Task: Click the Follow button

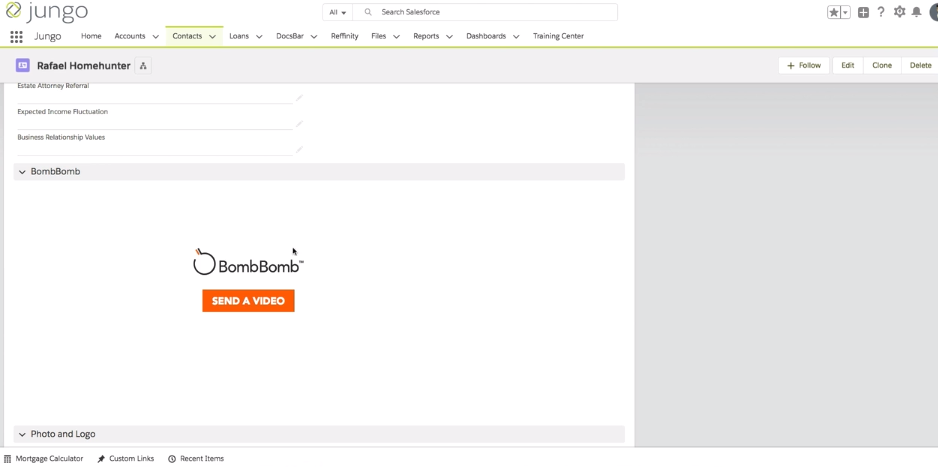Action: [x=805, y=65]
